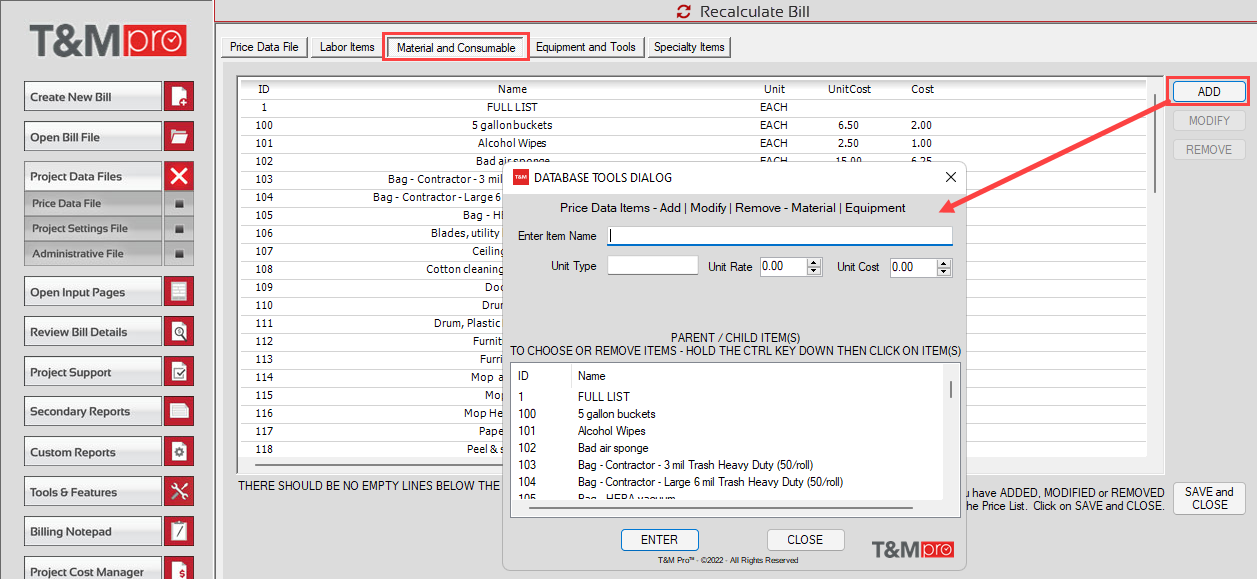Click the small square beside Price Data File
This screenshot has height=579, width=1257.
[x=179, y=204]
